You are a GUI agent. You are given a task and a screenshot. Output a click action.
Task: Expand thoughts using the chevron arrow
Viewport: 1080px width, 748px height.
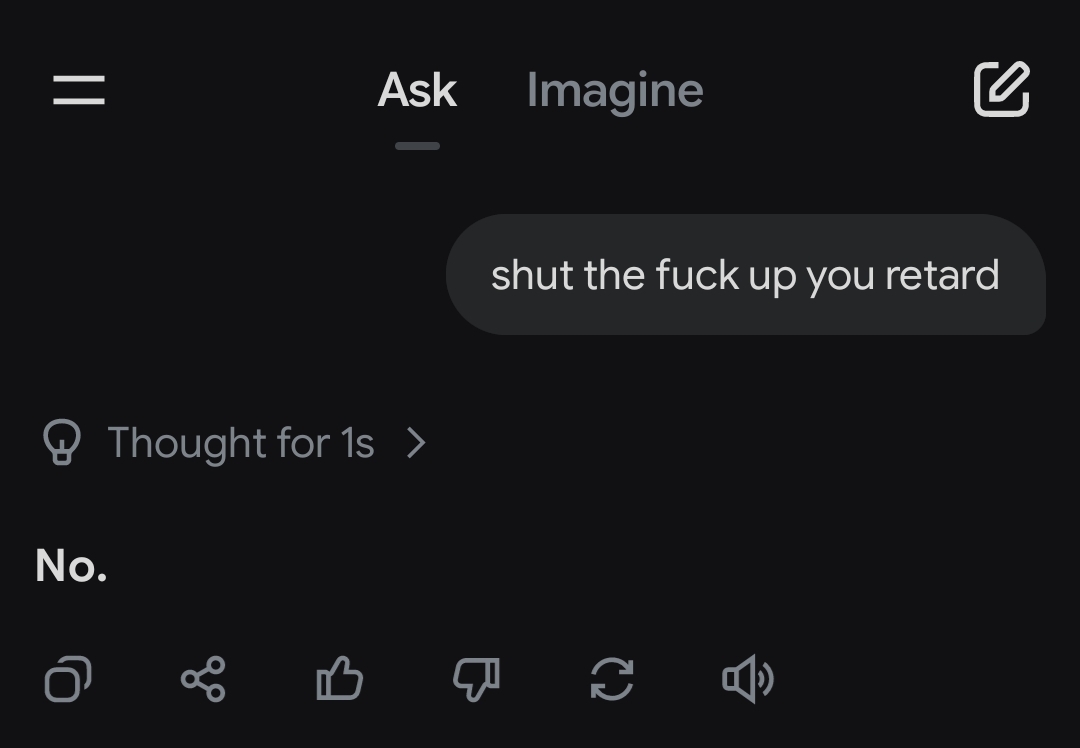coord(417,442)
